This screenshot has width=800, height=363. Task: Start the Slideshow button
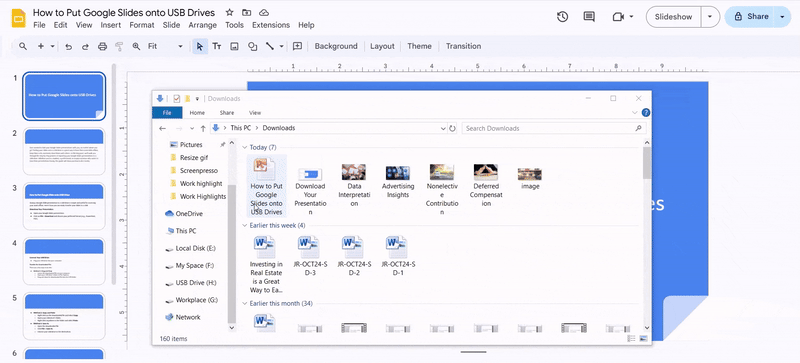click(673, 17)
